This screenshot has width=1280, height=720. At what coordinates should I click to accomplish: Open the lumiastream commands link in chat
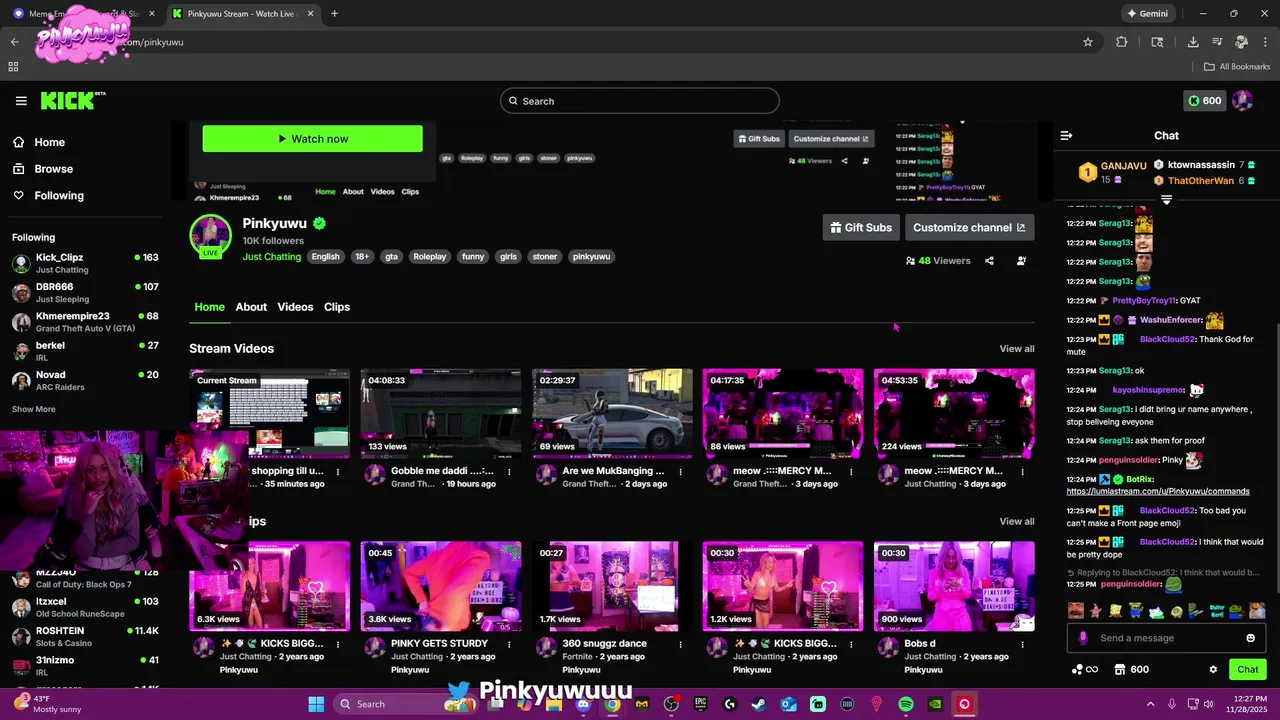point(1158,491)
